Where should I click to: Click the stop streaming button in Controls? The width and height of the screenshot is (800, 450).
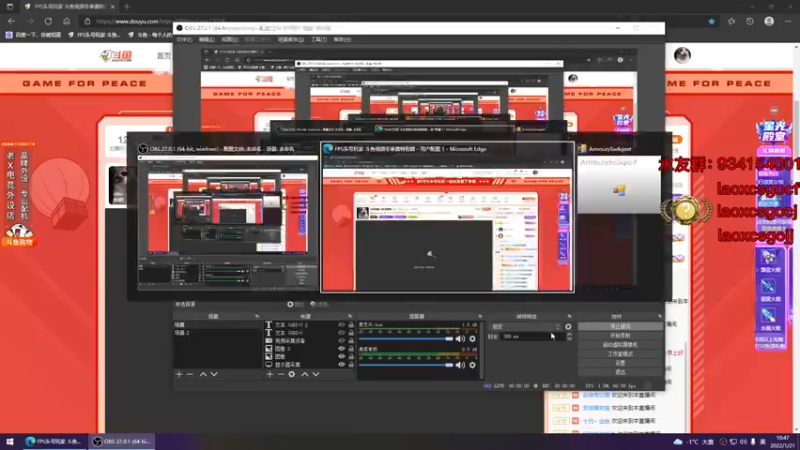point(620,327)
